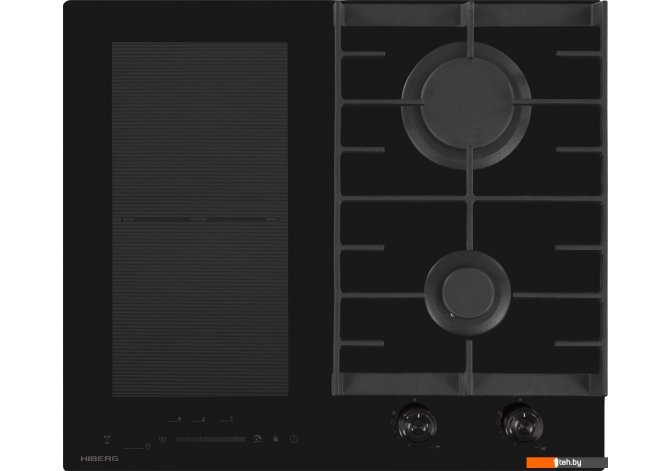
Task: Tap the power on/off icon
Action: 293,438
